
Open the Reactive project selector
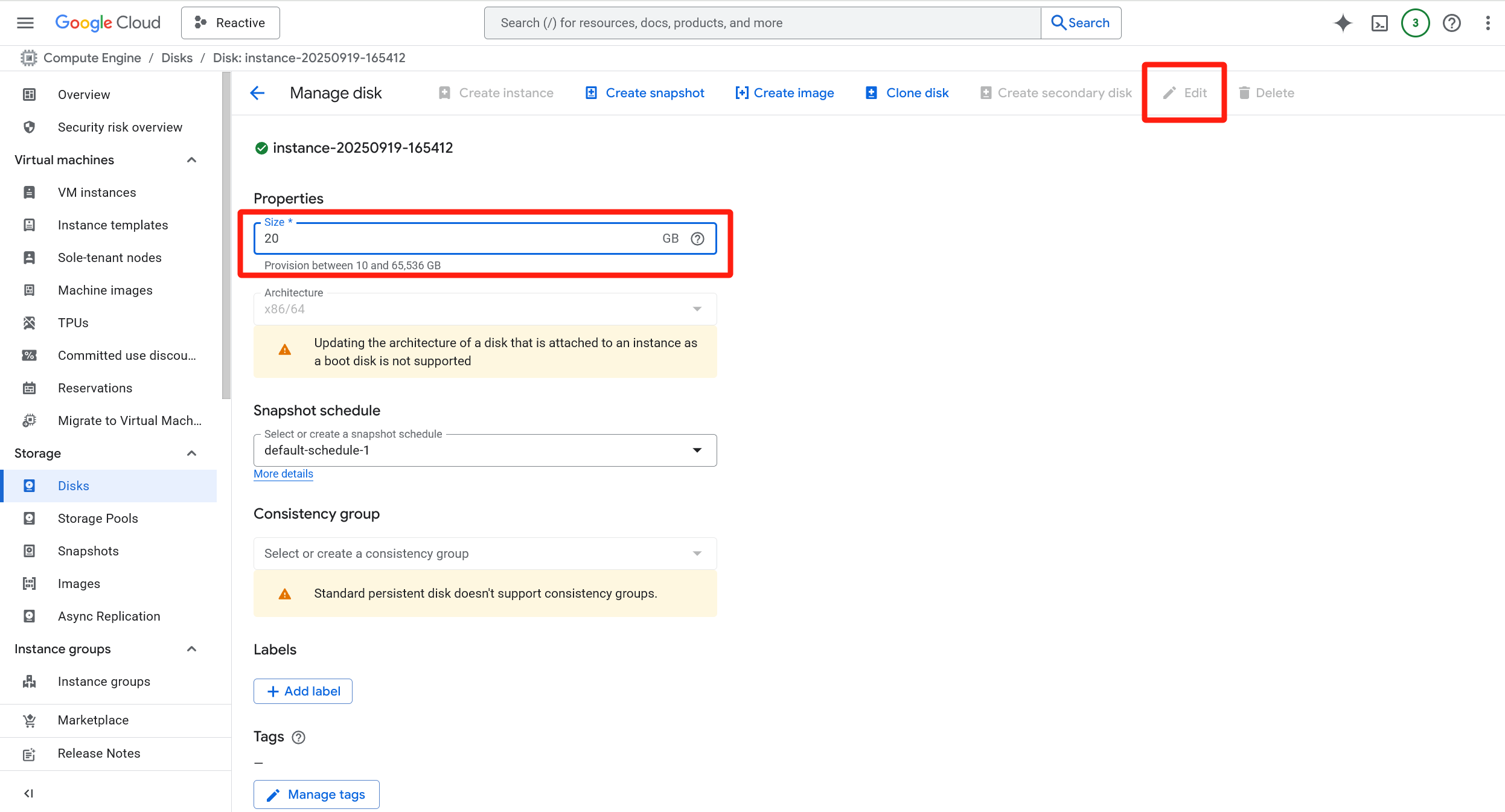(230, 23)
